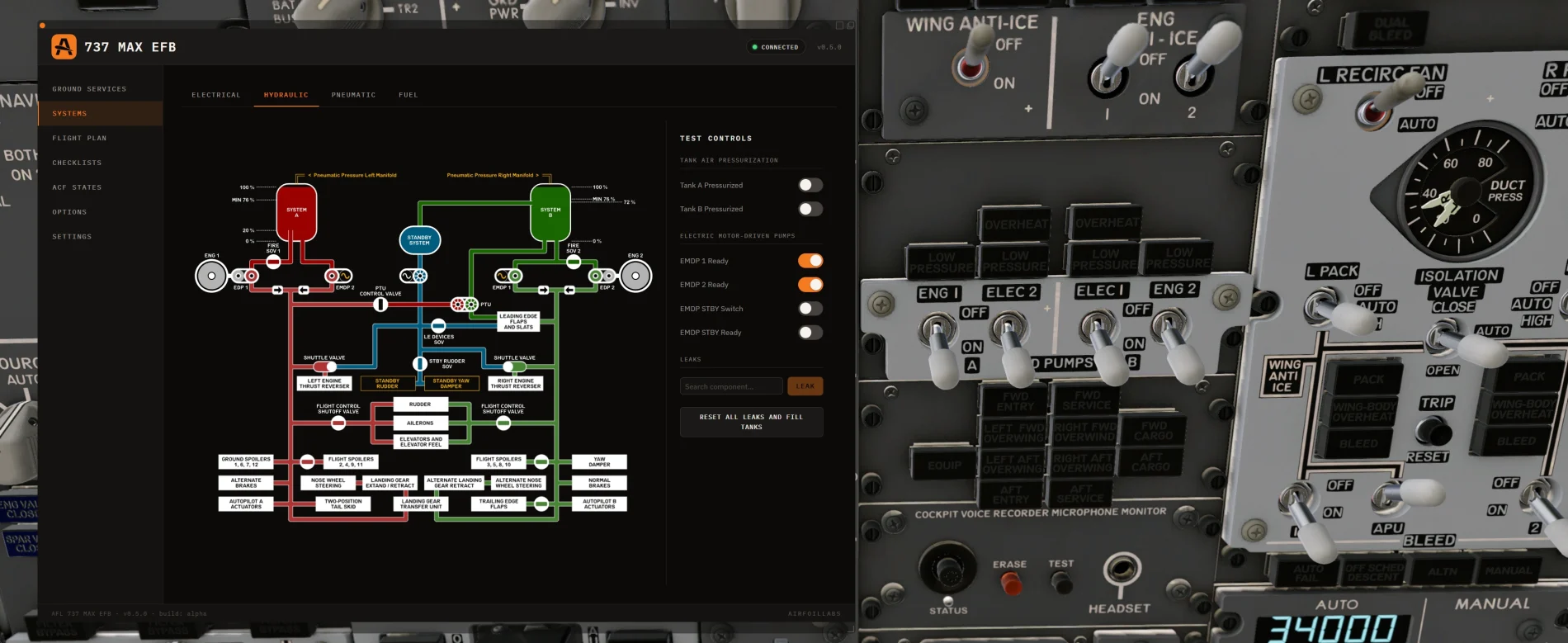Image resolution: width=1568 pixels, height=643 pixels.
Task: Enable the EMDP STBY Switch toggle
Action: 810,309
